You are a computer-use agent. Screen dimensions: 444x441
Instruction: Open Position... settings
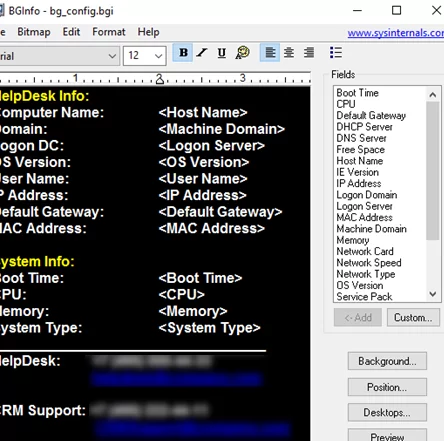387,387
